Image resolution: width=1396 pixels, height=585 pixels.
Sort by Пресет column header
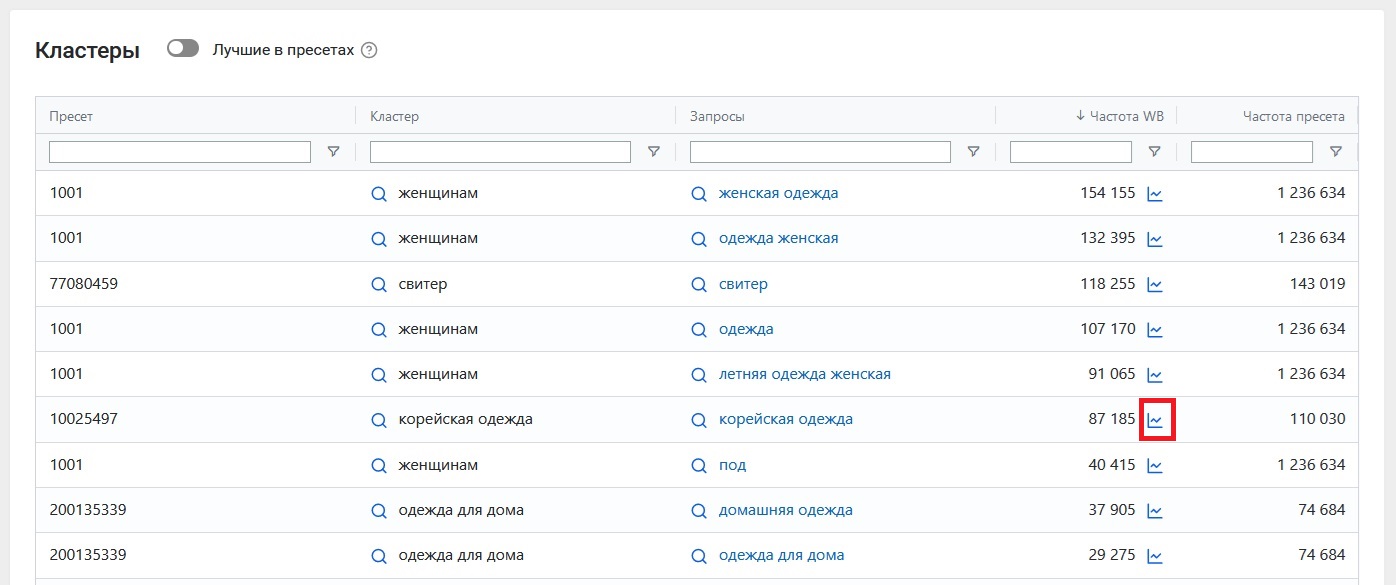tap(71, 116)
